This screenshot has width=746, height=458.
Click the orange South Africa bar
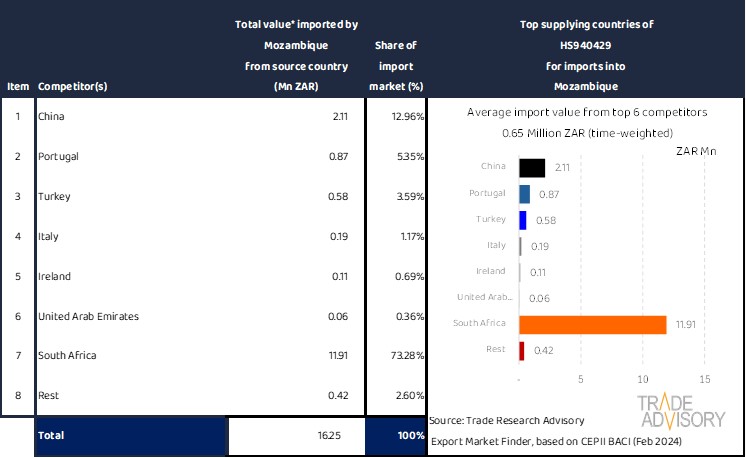[x=592, y=324]
